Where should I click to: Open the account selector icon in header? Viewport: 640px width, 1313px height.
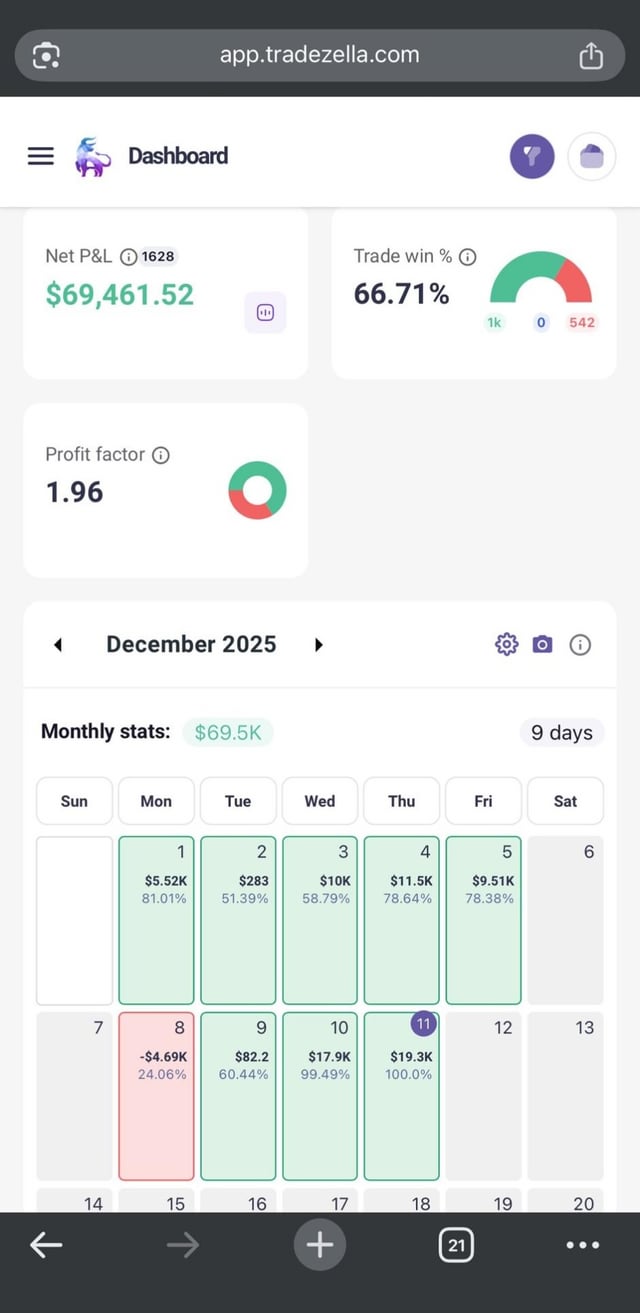tap(592, 157)
